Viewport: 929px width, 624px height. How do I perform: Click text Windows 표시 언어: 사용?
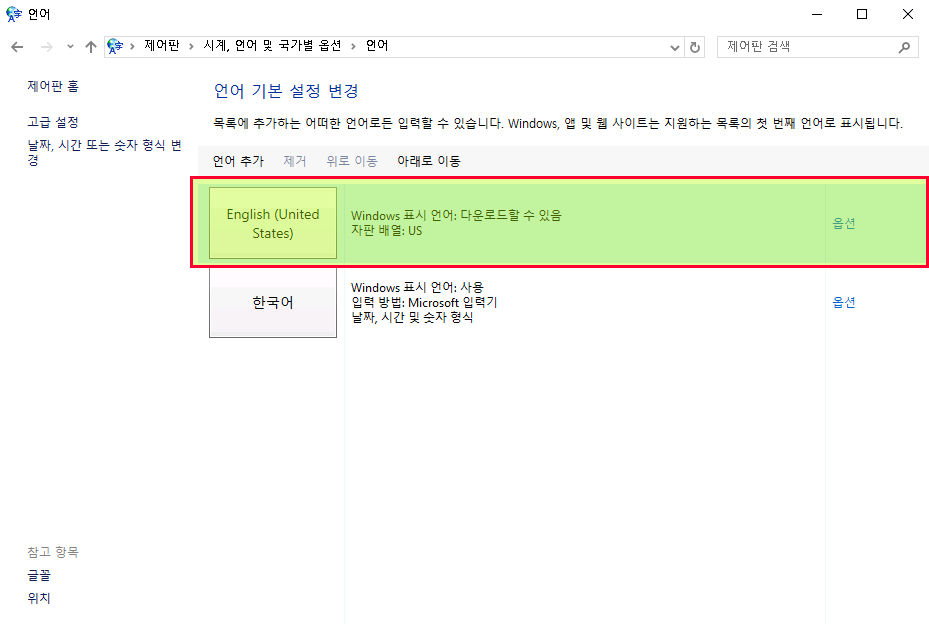pos(417,287)
